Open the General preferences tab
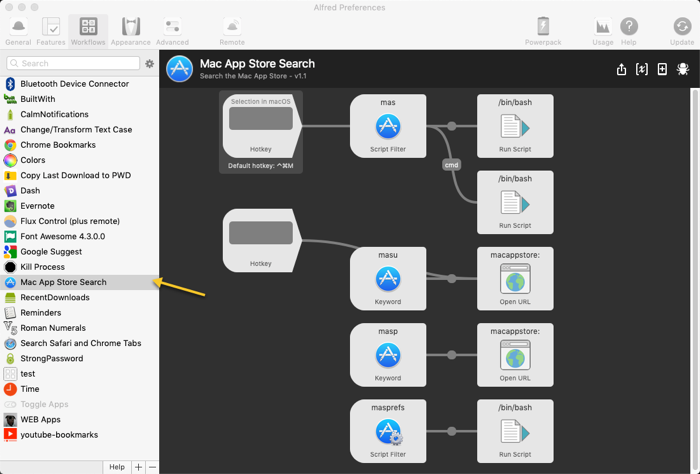 (x=18, y=31)
